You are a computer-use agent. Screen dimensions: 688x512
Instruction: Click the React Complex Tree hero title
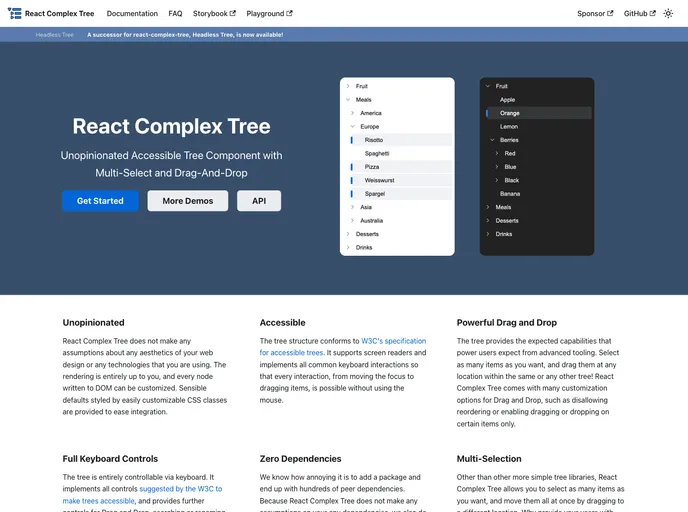pyautogui.click(x=172, y=126)
